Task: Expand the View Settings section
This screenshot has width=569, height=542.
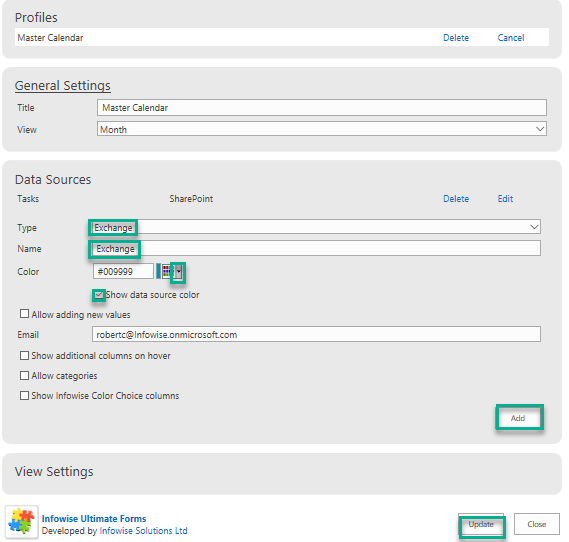Action: pyautogui.click(x=54, y=472)
